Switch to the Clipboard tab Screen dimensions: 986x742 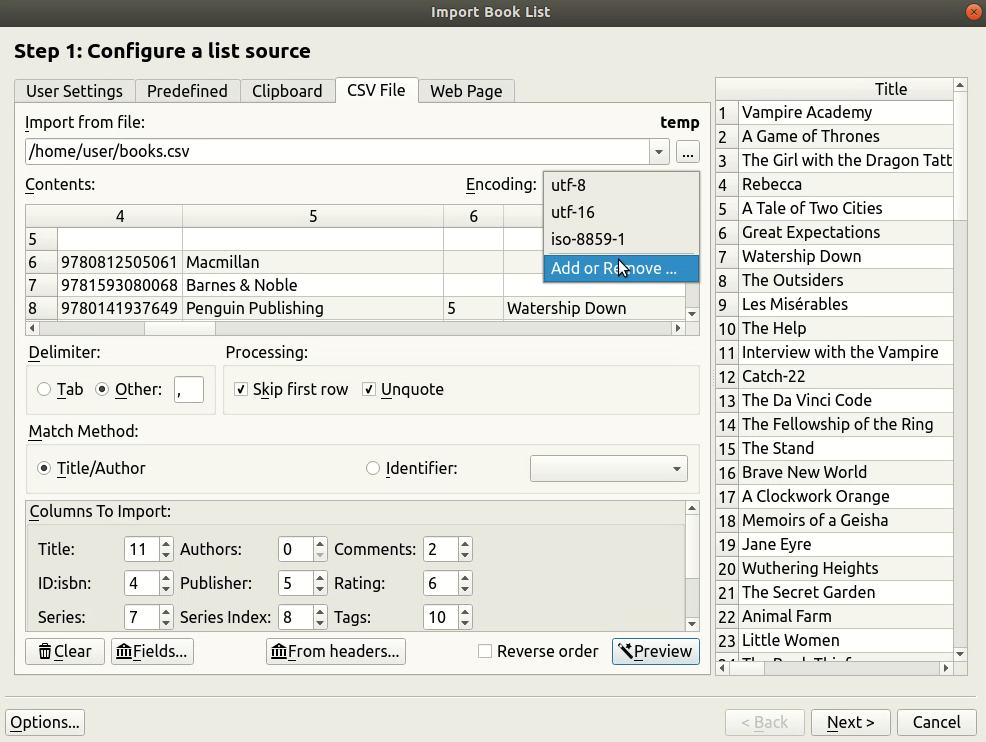(287, 91)
